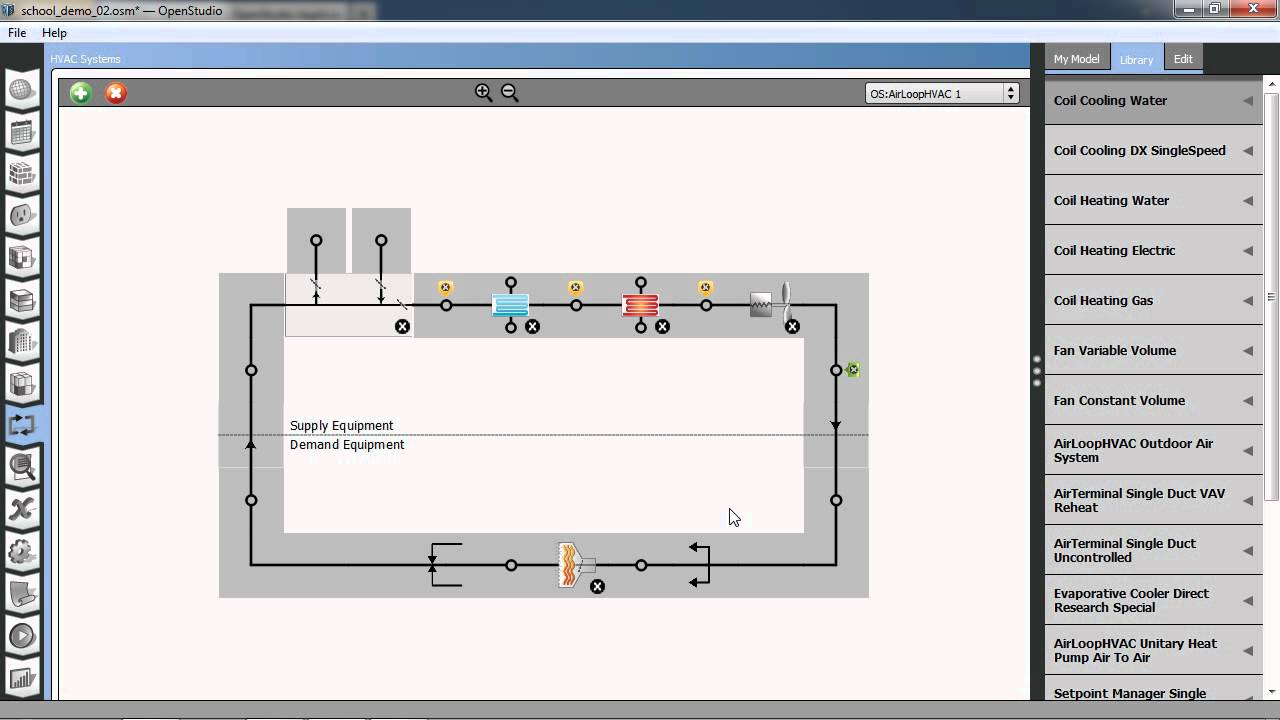The height and width of the screenshot is (720, 1280).
Task: Select Evaporative Cooler Direct Research Special
Action: (x=1154, y=600)
